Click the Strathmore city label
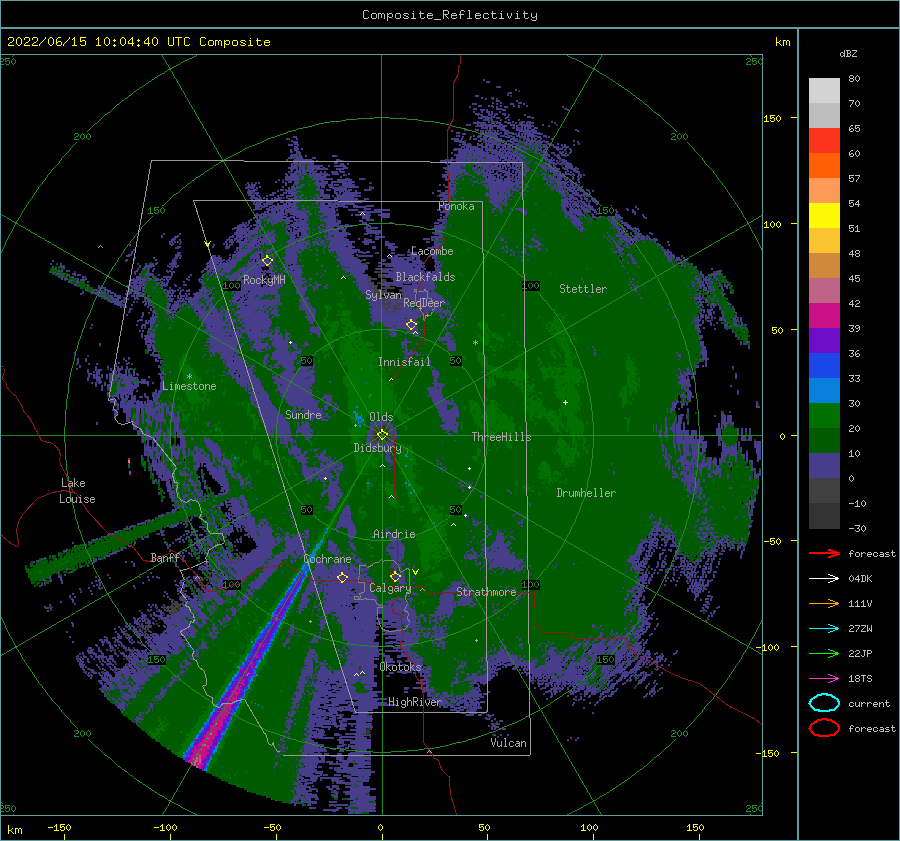Viewport: 900px width, 841px height. pyautogui.click(x=486, y=592)
